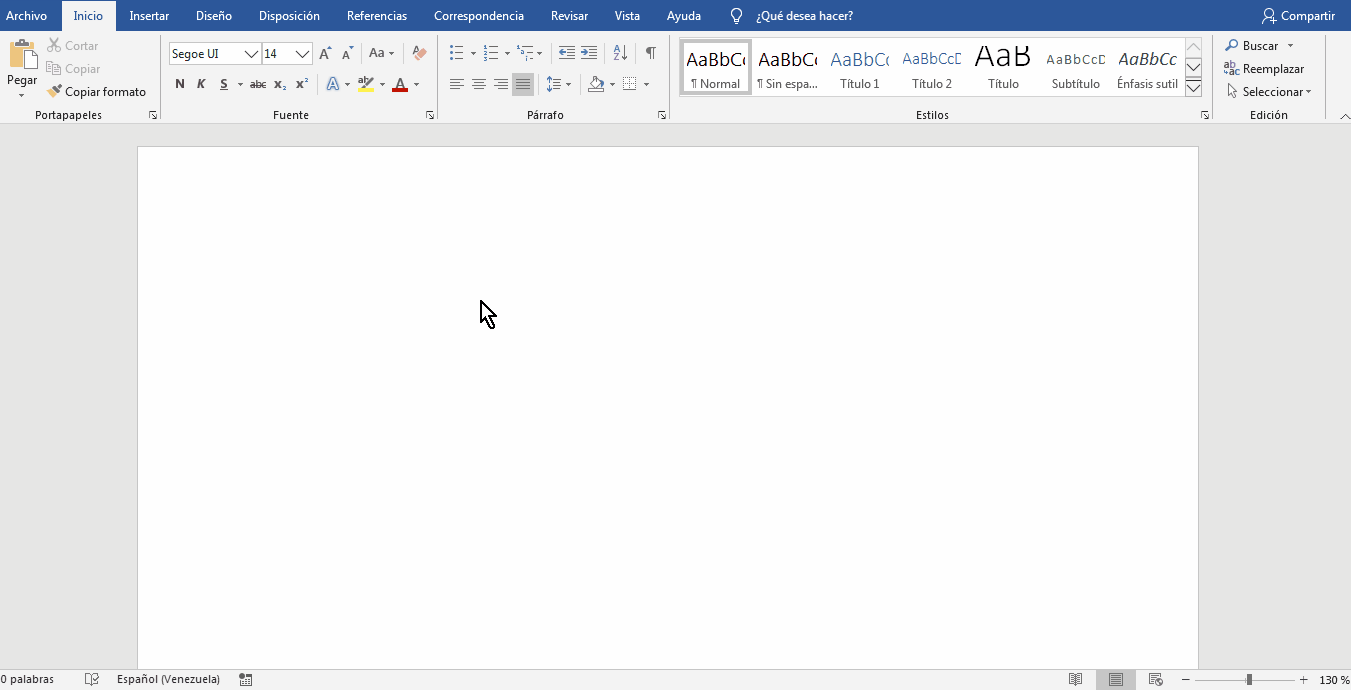Switch to read mode view icon
Image resolution: width=1351 pixels, height=690 pixels.
[x=1076, y=680]
